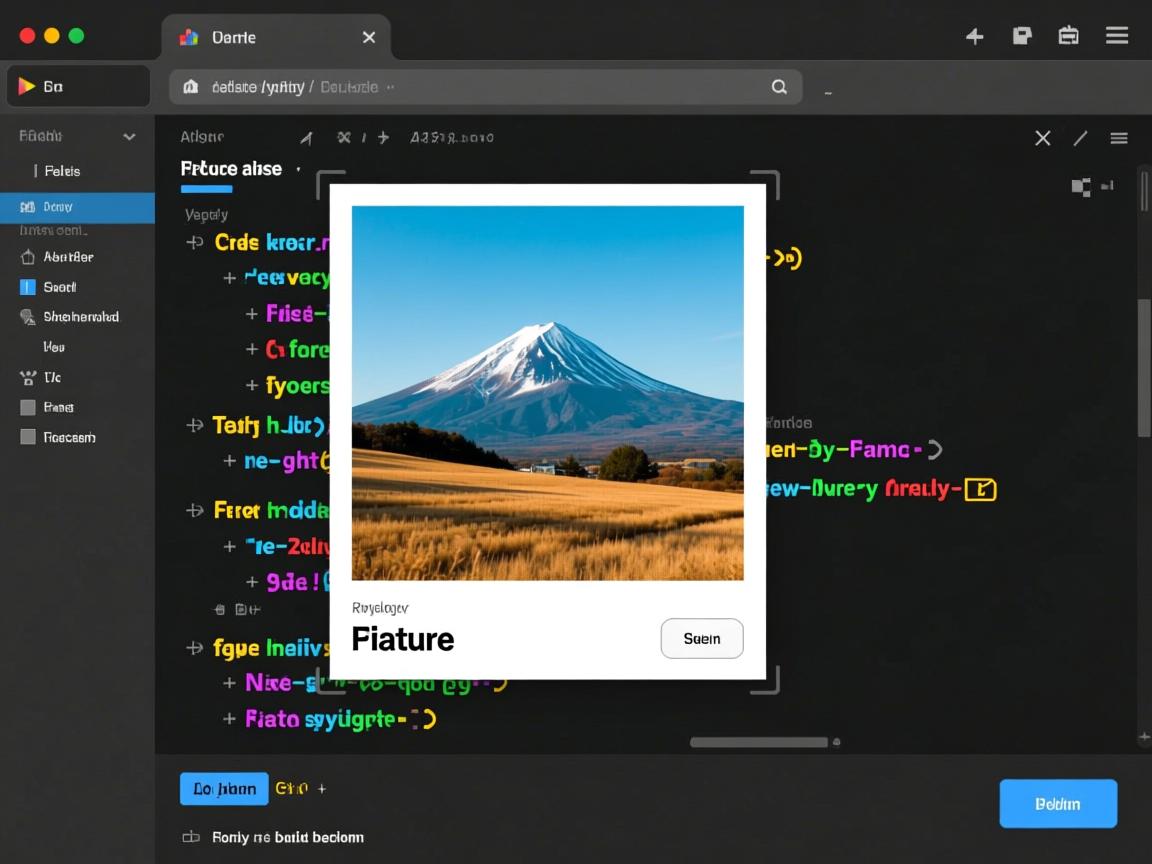Click the plus icon in title bar
This screenshot has width=1152, height=864.
tap(974, 37)
